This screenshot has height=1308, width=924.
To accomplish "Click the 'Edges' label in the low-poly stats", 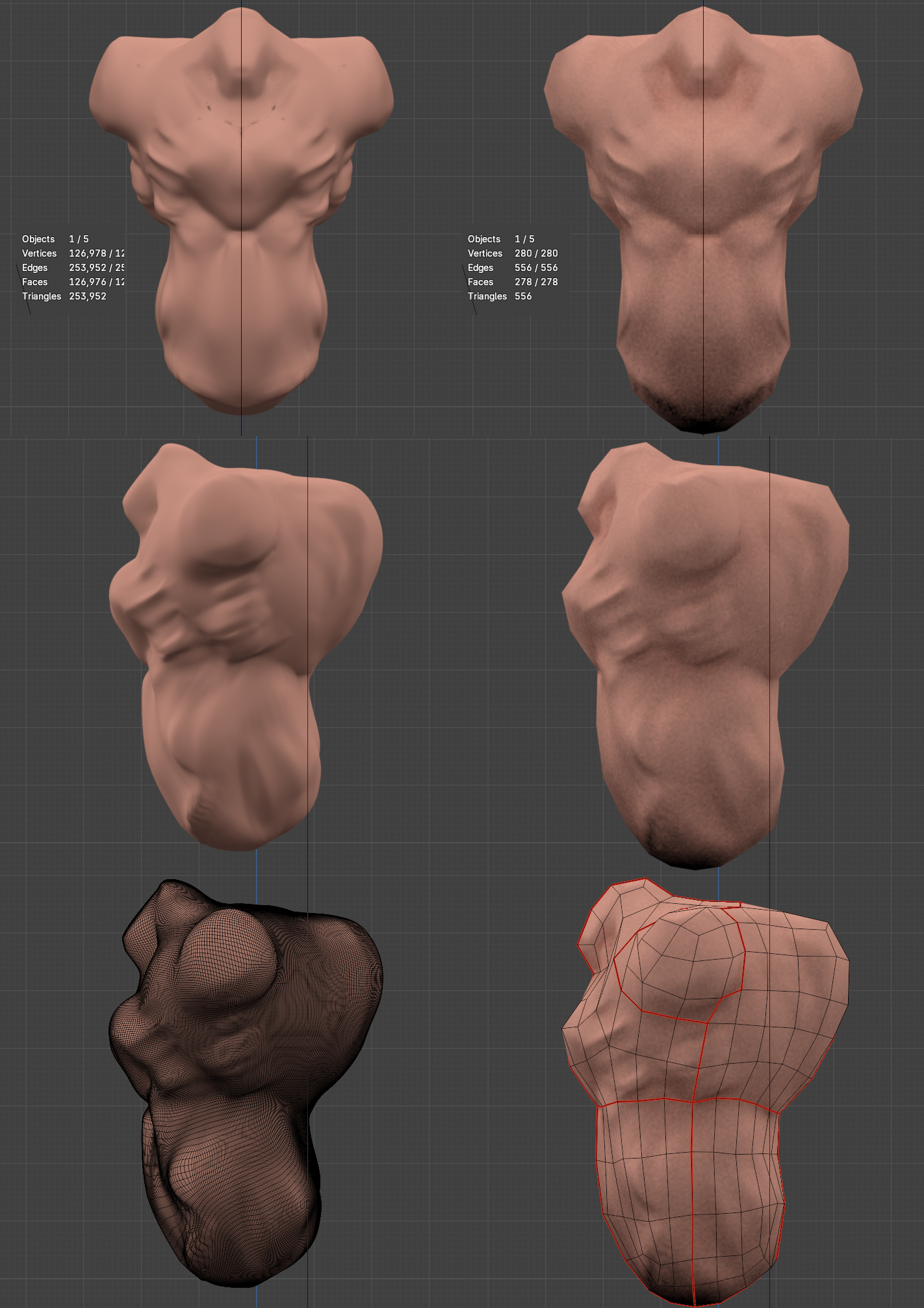I will pyautogui.click(x=480, y=268).
